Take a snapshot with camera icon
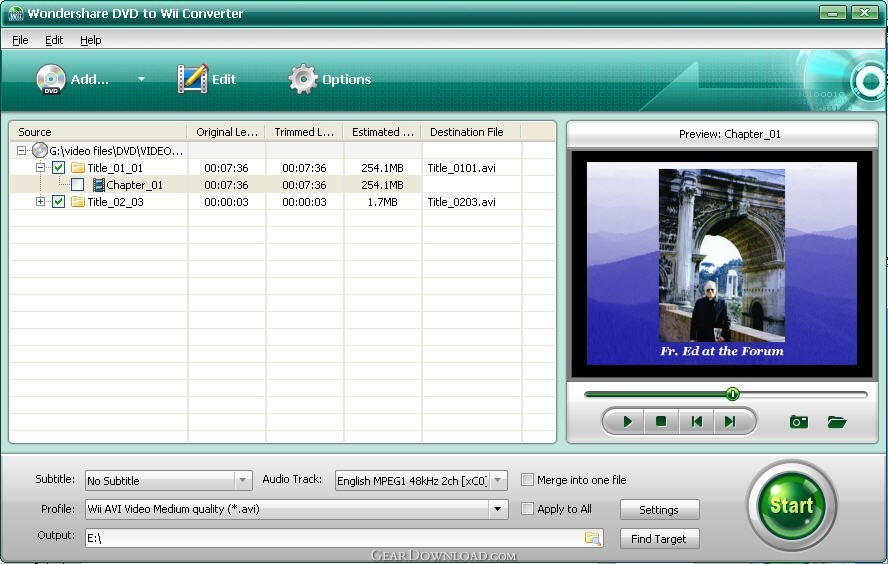888x564 pixels. [799, 422]
